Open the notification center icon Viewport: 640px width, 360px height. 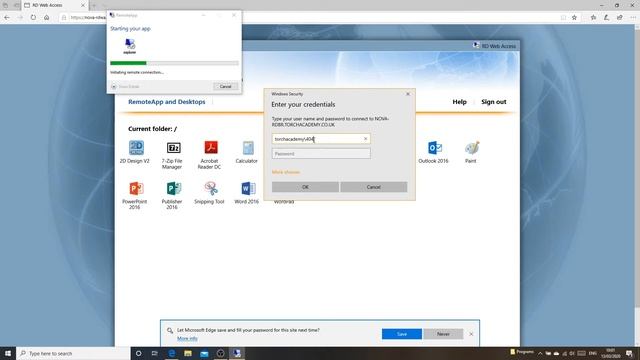click(x=629, y=353)
